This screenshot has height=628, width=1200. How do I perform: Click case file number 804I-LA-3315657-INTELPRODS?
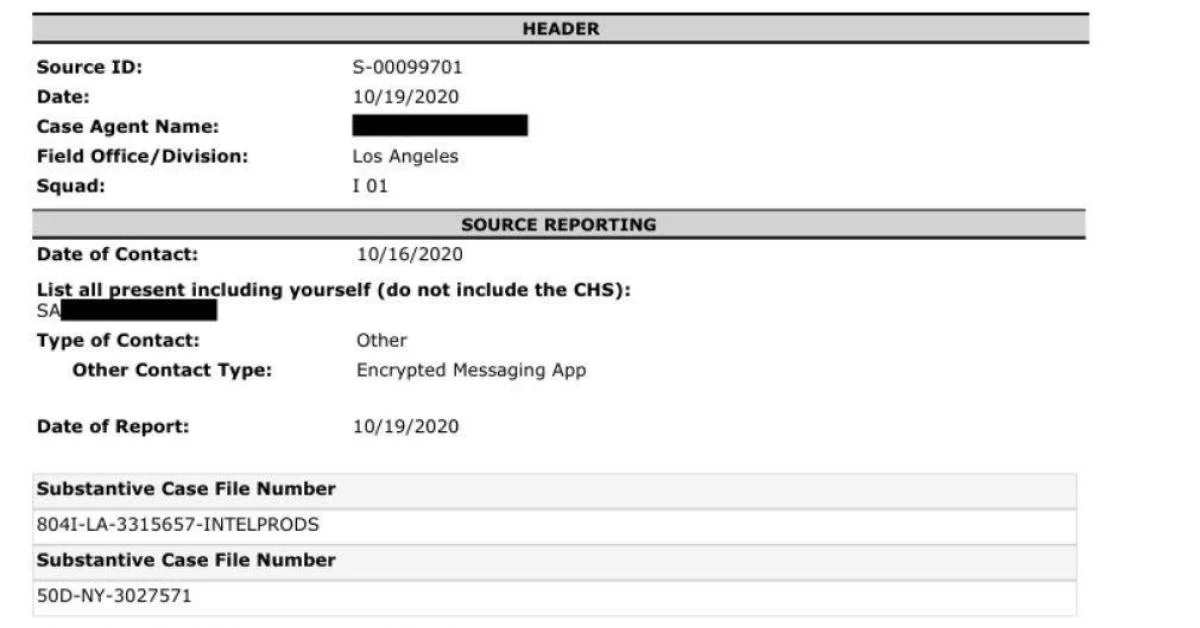coord(178,524)
